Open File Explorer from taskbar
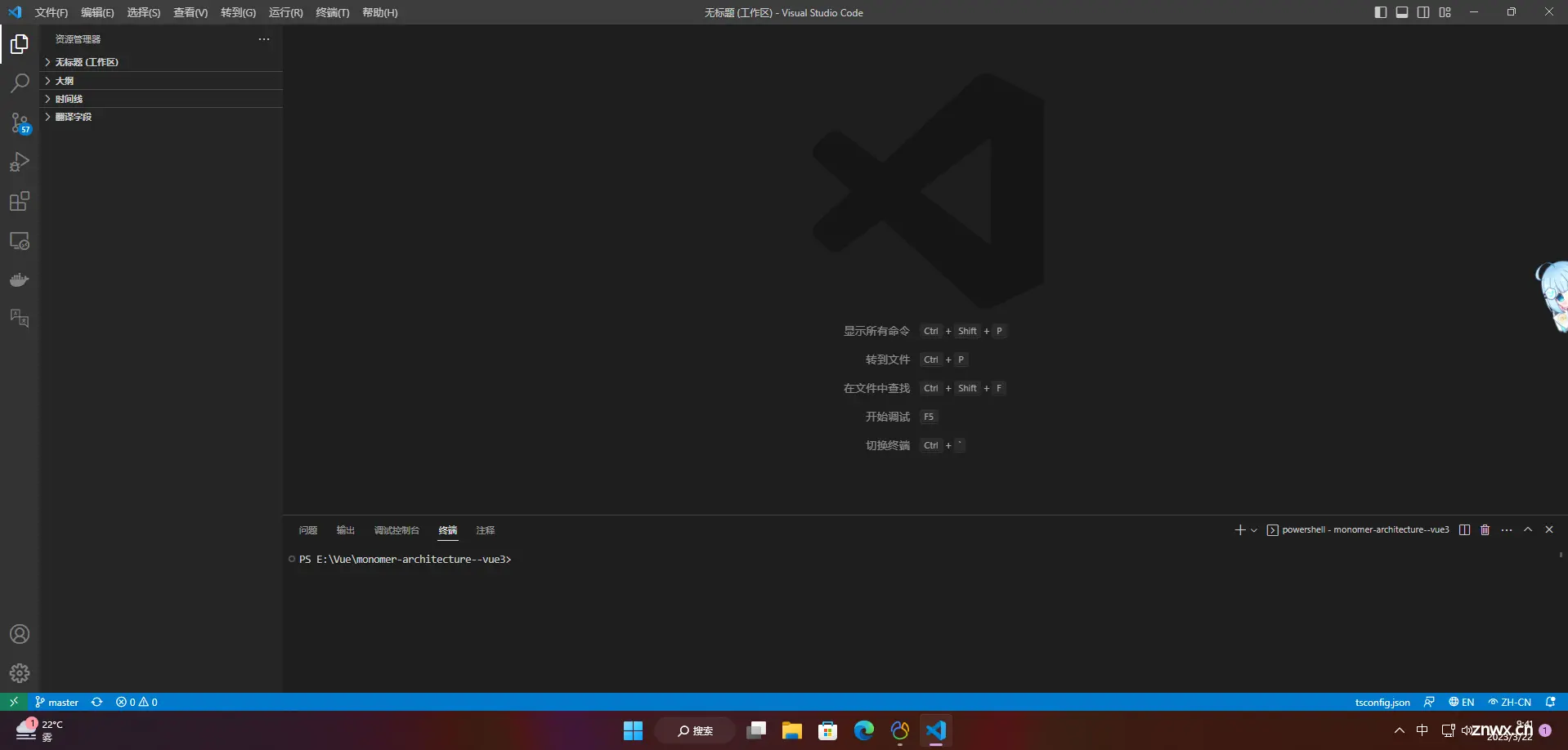Screen dimensions: 1568x750 791,730
